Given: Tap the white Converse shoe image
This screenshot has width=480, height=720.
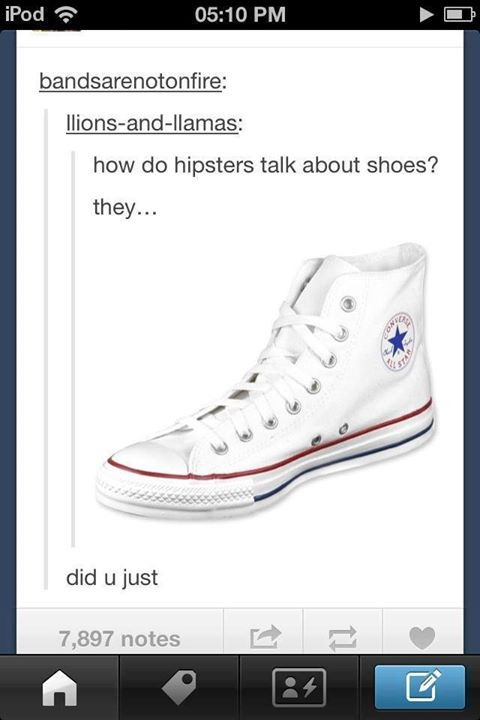Looking at the screenshot, I should [265, 382].
